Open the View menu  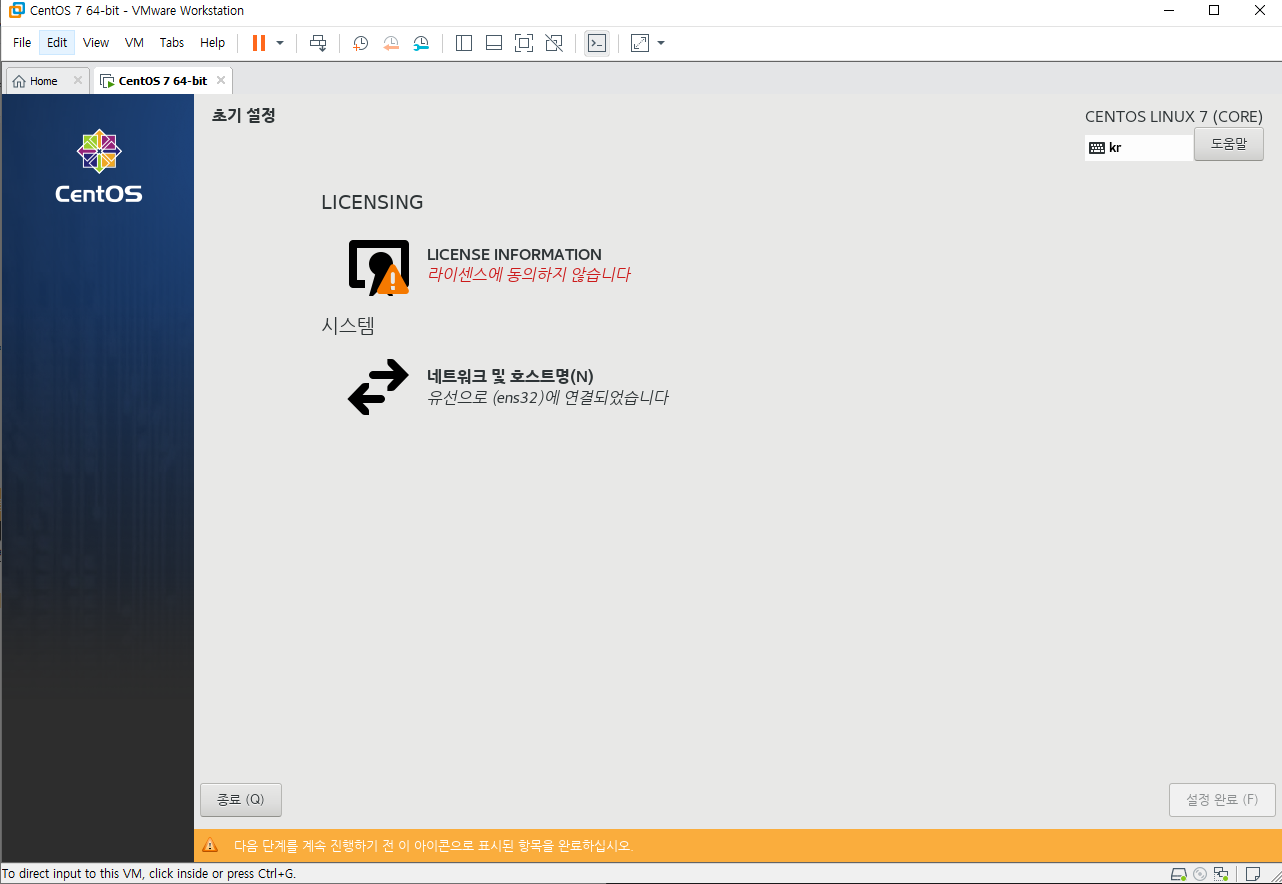pos(96,43)
